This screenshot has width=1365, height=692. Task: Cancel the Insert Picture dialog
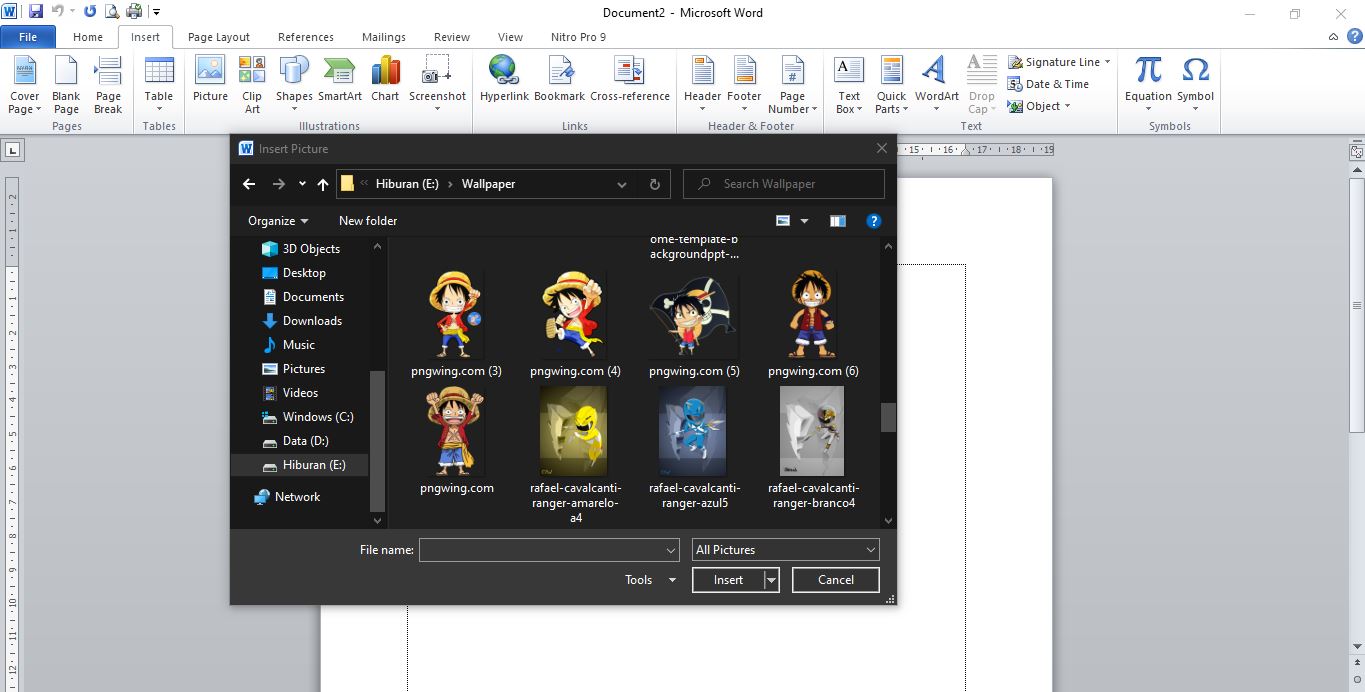click(x=835, y=579)
